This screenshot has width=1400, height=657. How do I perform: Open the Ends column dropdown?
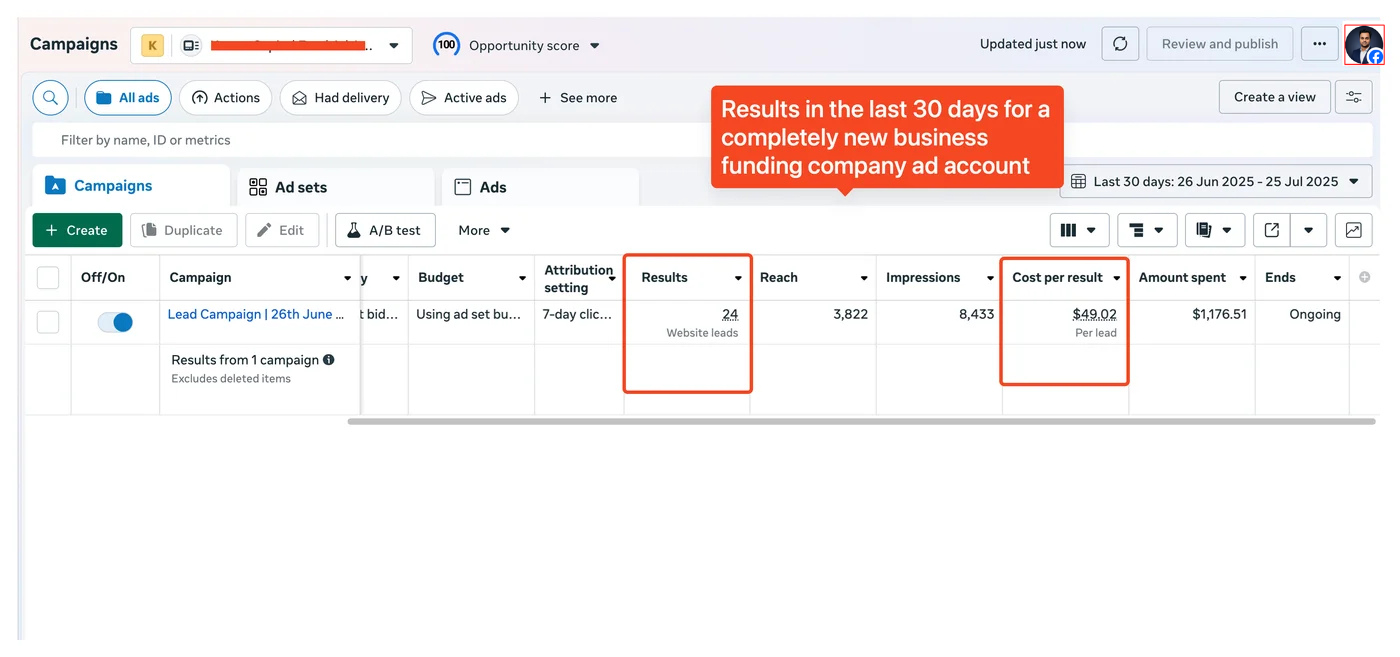click(x=1337, y=278)
